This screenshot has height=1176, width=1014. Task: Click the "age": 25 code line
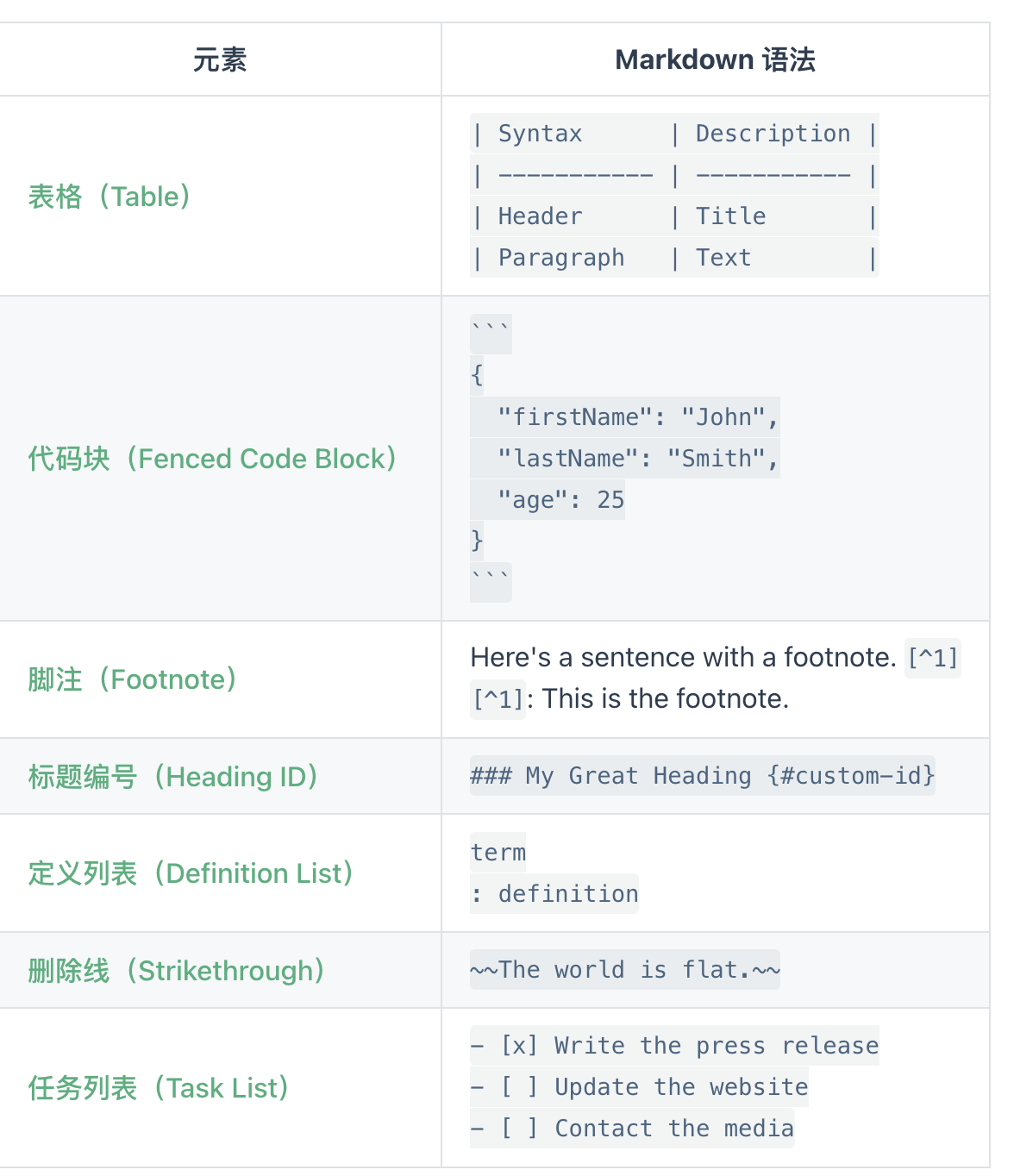(560, 500)
